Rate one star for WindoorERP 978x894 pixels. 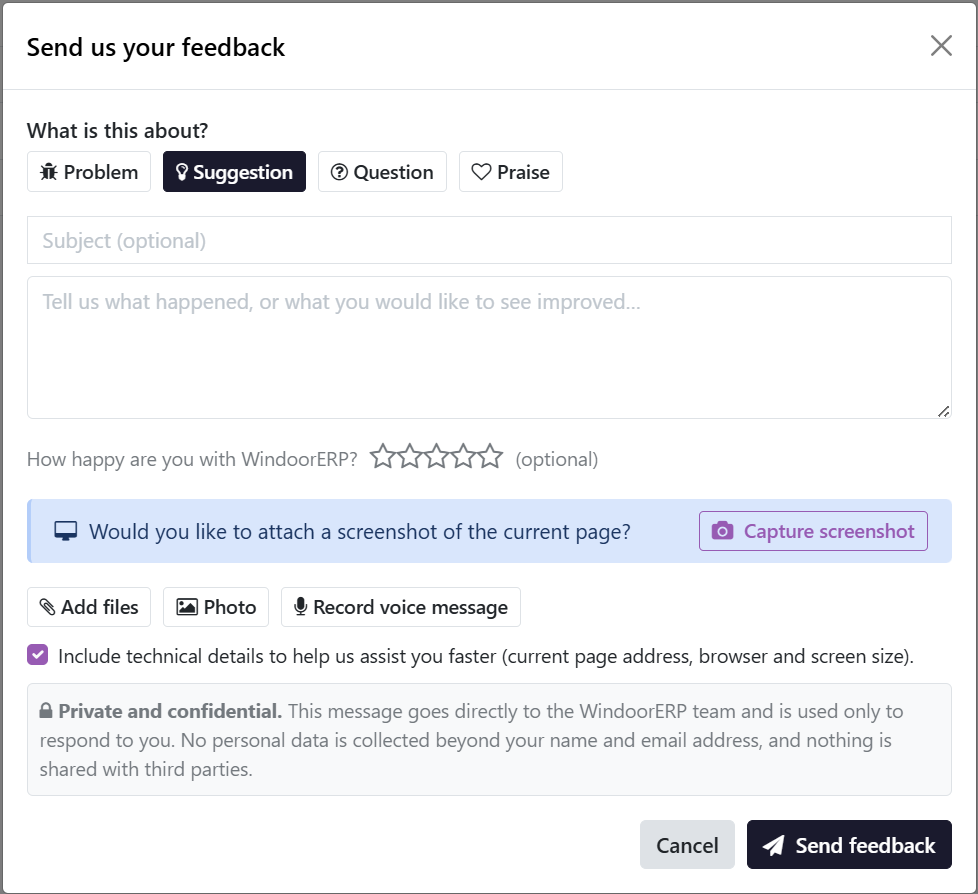tap(383, 457)
